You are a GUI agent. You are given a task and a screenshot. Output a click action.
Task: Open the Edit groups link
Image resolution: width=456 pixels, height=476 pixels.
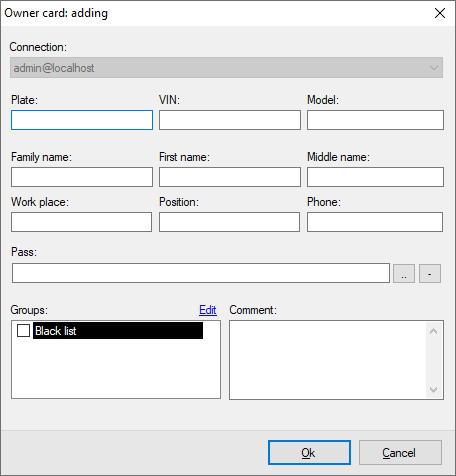coord(208,310)
